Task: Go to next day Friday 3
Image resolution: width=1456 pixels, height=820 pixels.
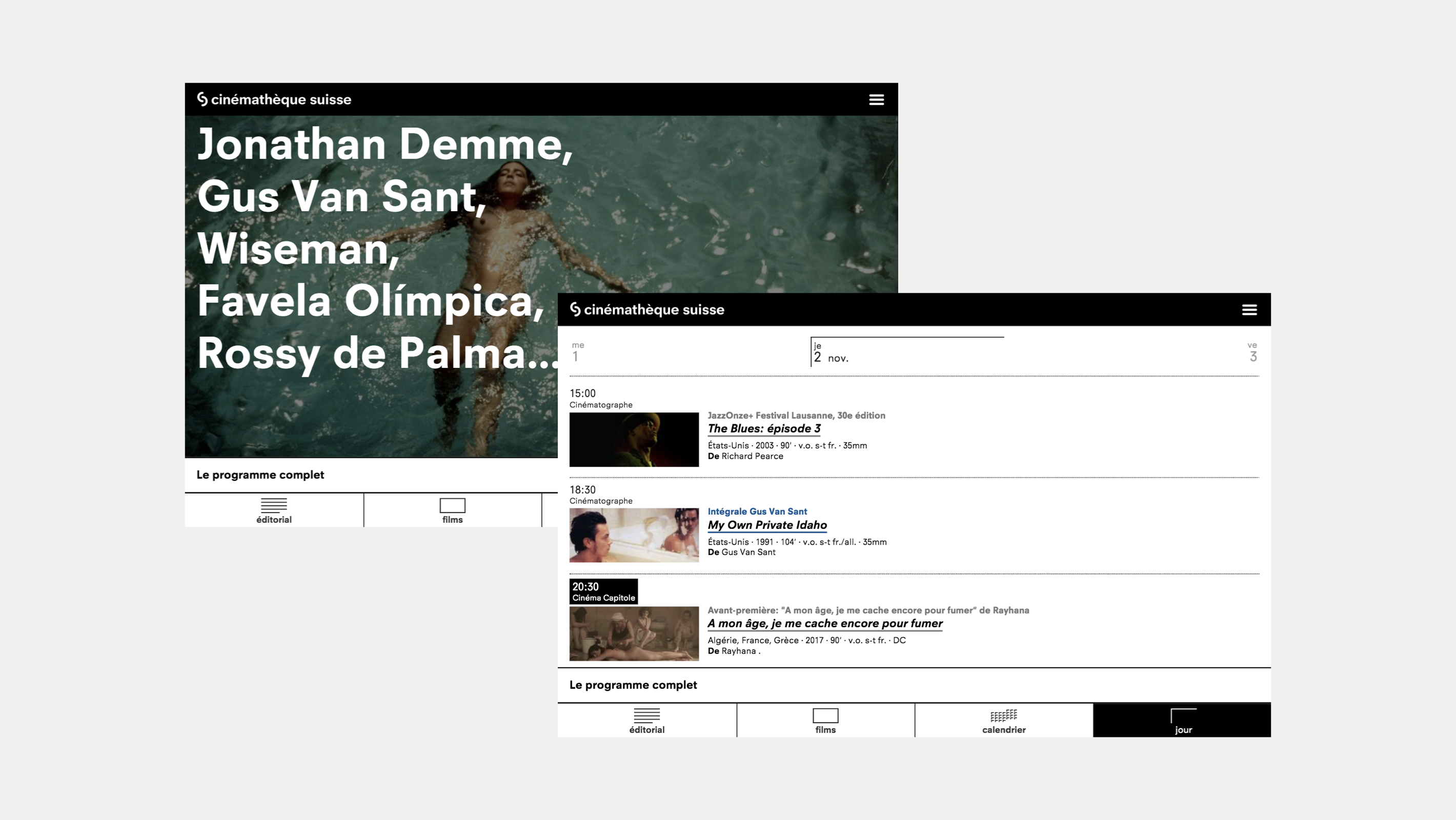Action: [1252, 352]
